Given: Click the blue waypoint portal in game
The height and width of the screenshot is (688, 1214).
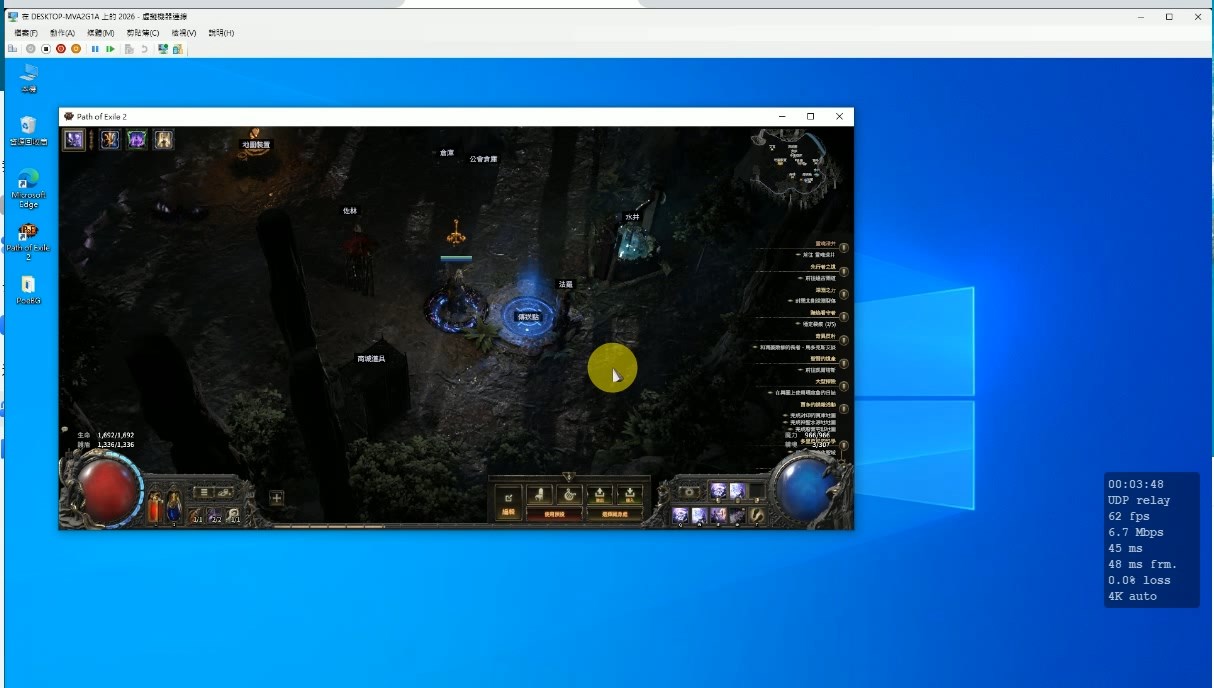Looking at the screenshot, I should click(528, 316).
